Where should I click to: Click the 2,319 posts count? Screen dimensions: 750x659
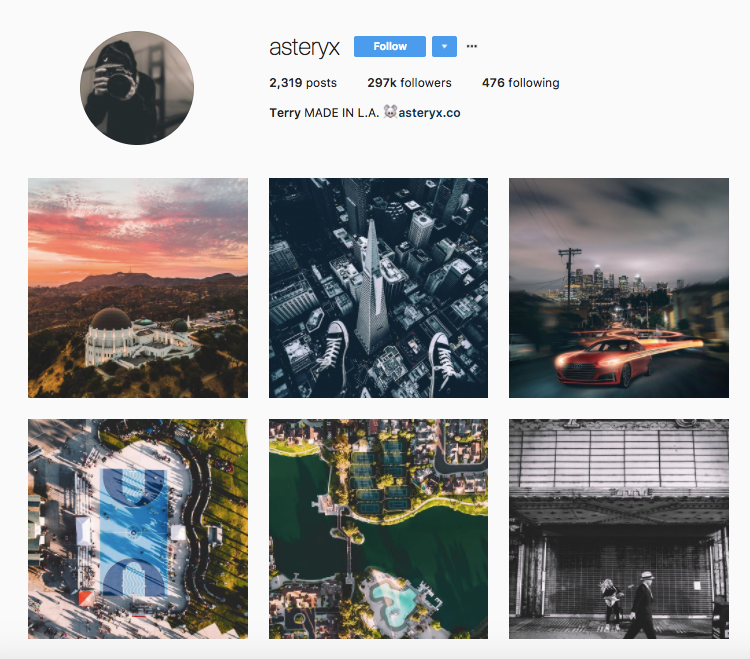tap(303, 83)
